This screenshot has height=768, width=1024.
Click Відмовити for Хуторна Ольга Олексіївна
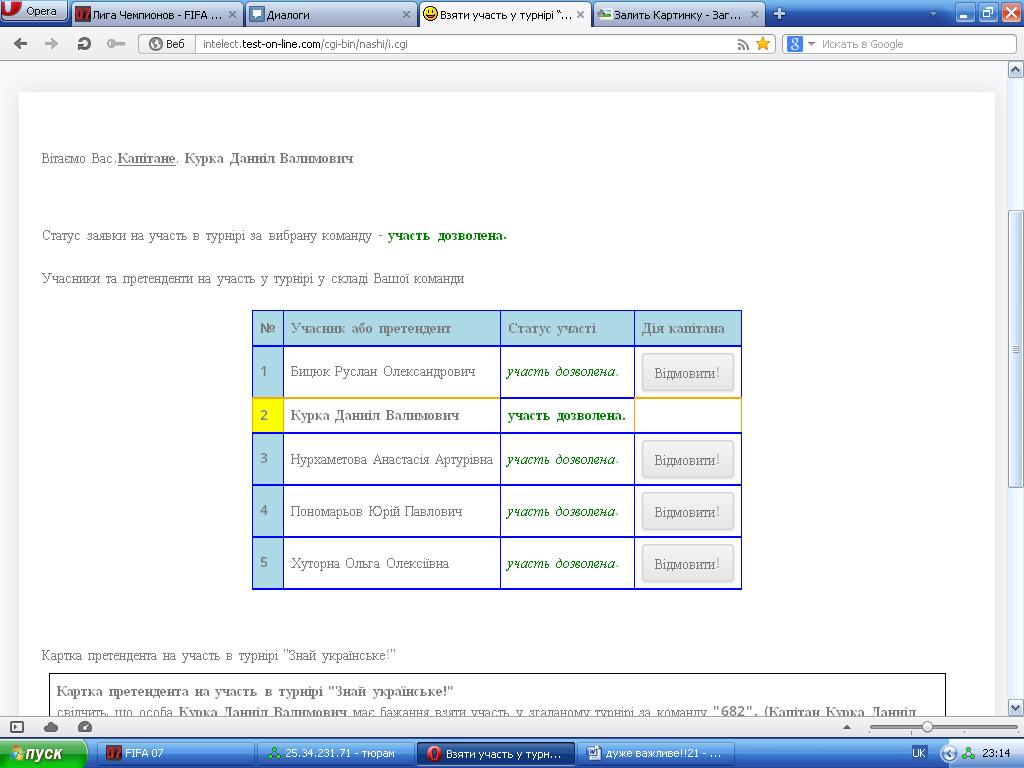pyautogui.click(x=687, y=564)
